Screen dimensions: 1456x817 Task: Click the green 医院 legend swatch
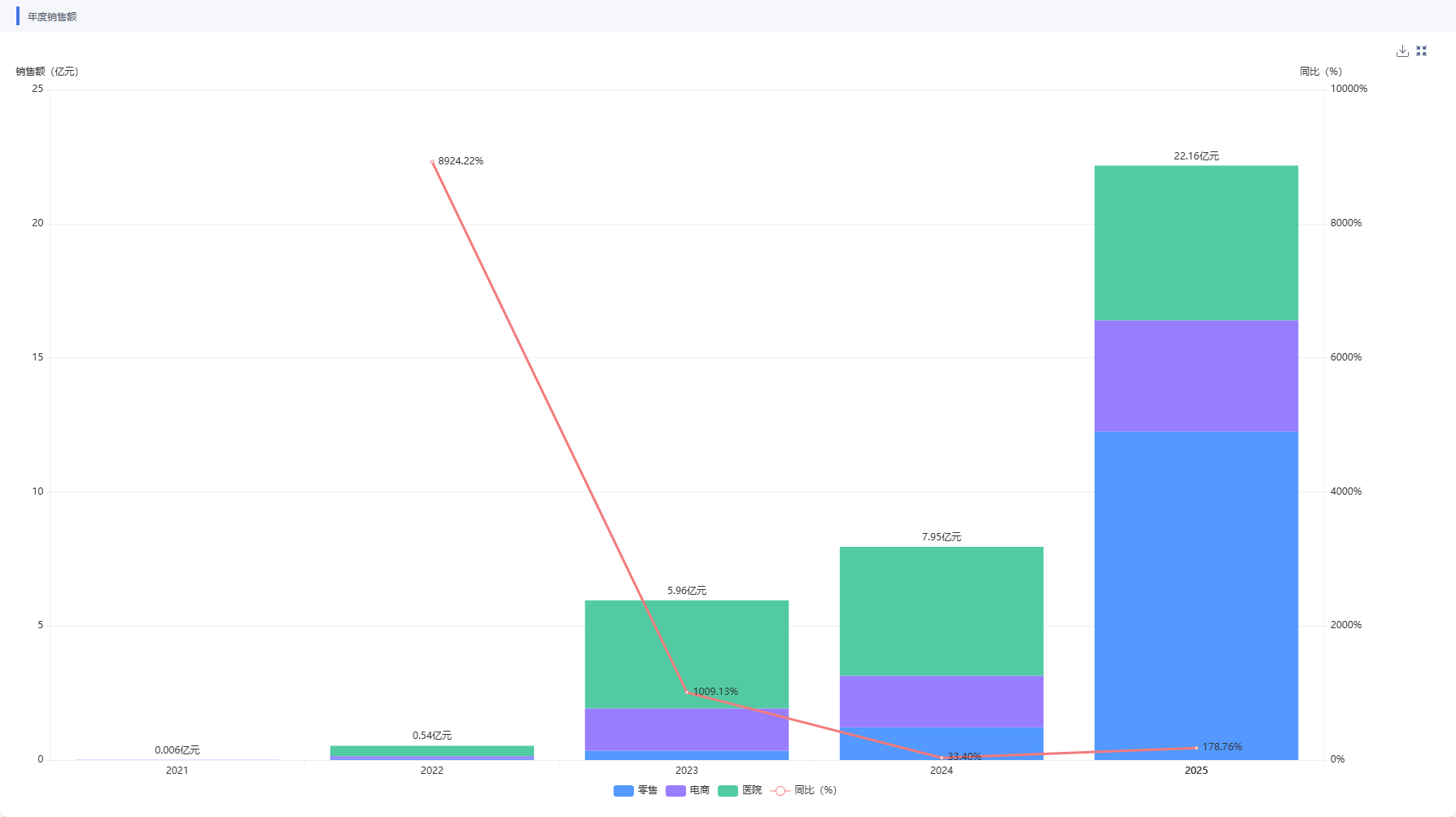(x=728, y=791)
